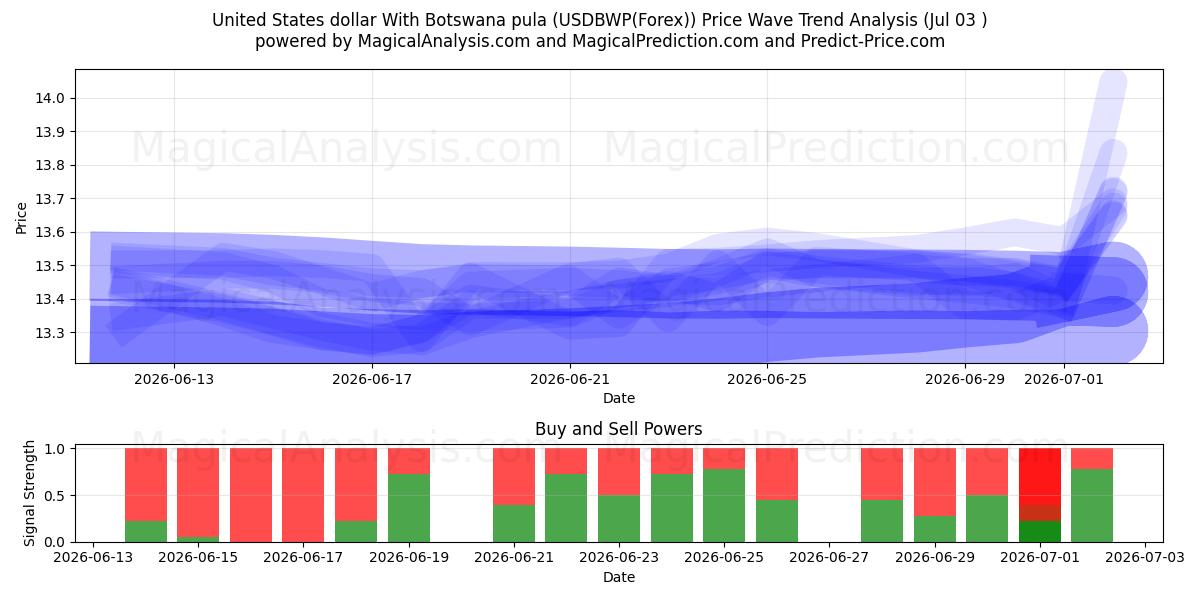
Task: Click the bright red bar at 2026-07-01
Action: click(1040, 476)
